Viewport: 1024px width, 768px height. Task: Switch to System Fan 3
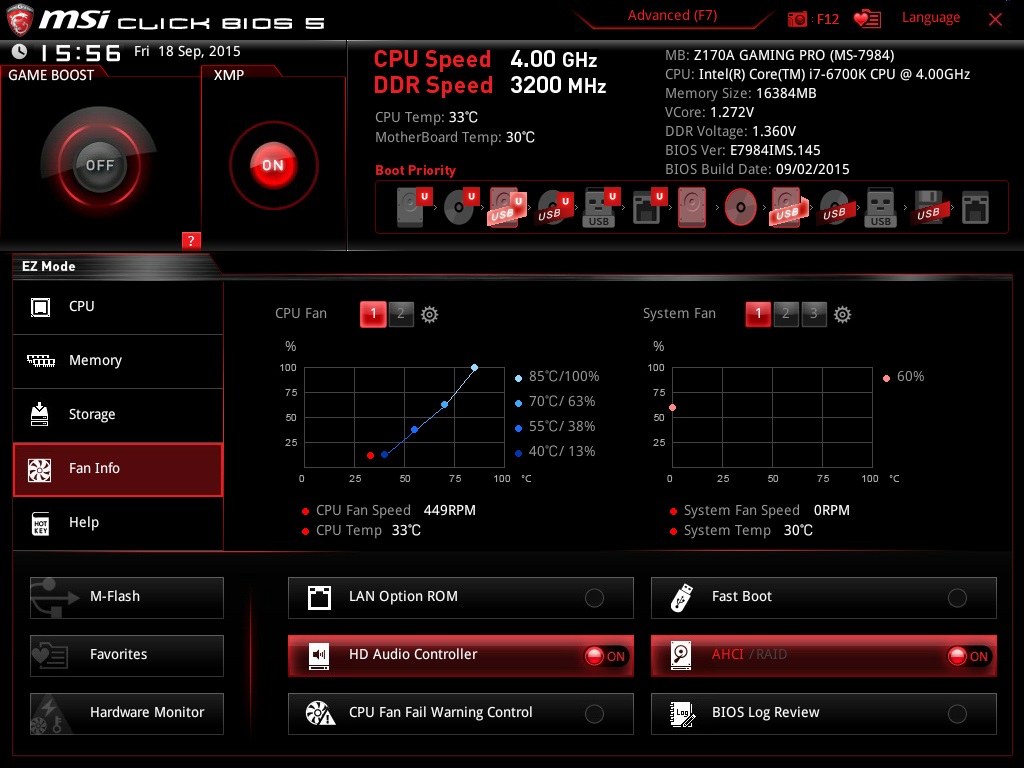[x=814, y=314]
